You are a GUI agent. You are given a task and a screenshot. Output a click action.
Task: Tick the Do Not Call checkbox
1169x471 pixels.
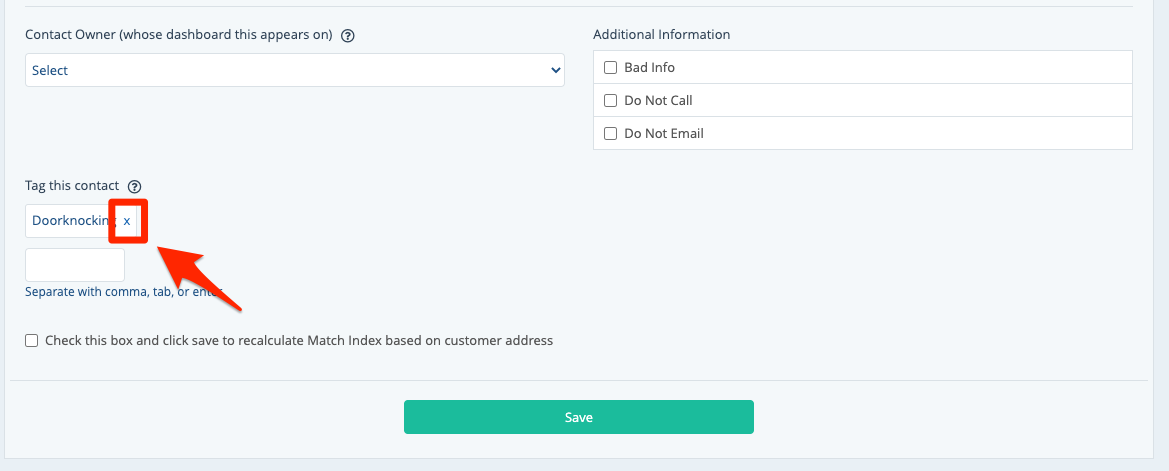pos(610,101)
